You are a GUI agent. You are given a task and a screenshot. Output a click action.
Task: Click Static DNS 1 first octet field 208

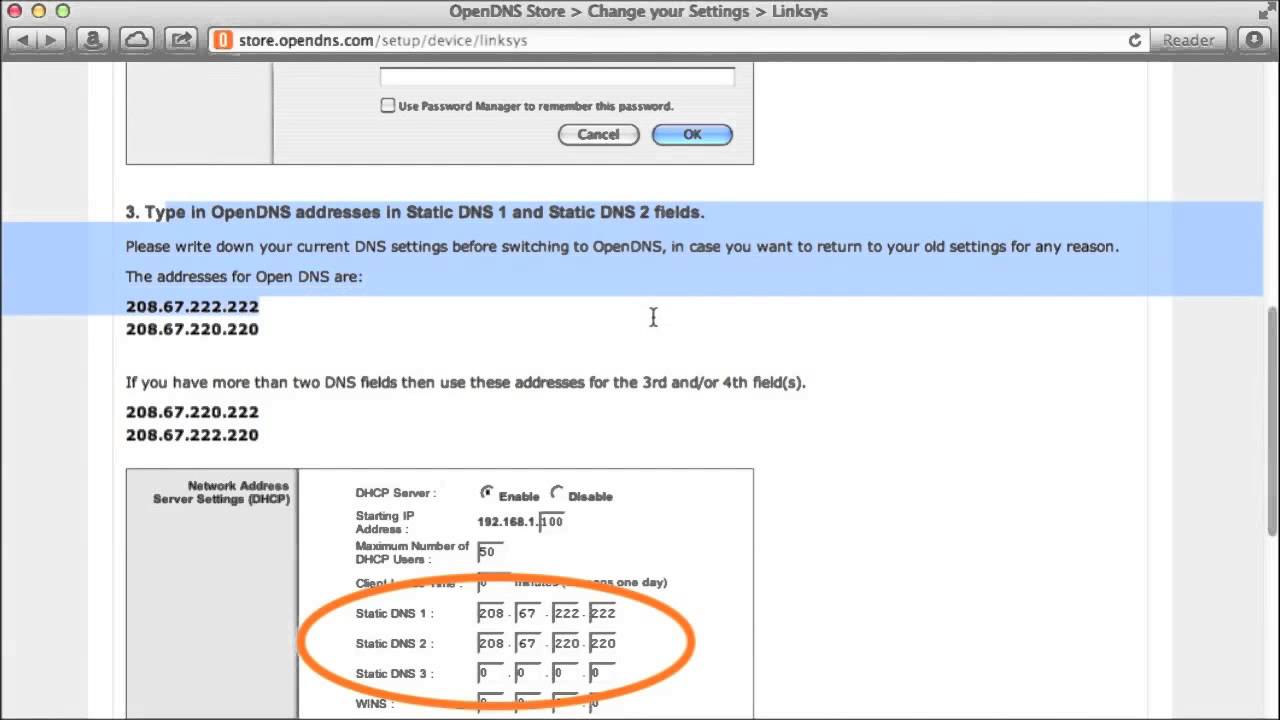coord(491,613)
